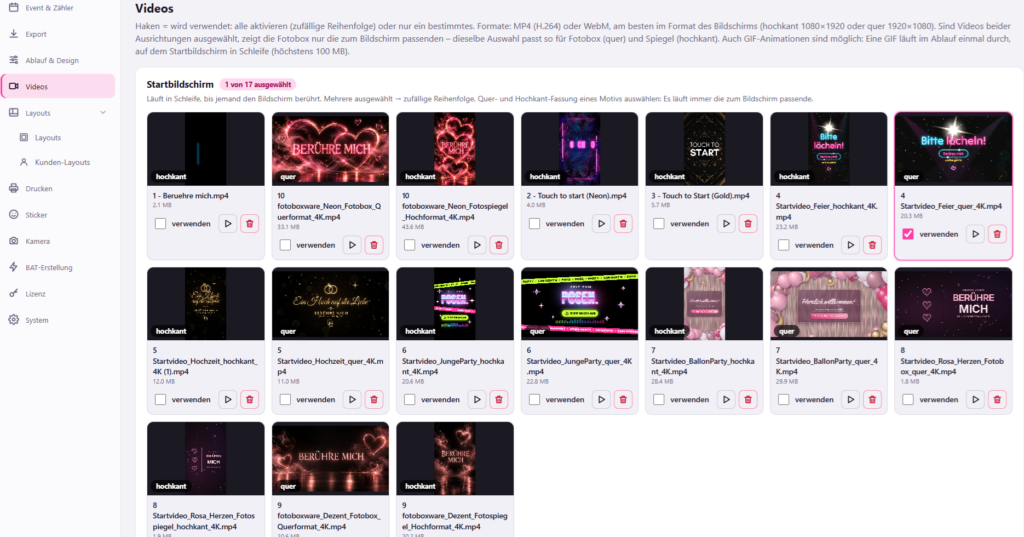Check verwenden for Startvideo_JungeParty_hochkant_4K.mp4
1024x537 pixels.
(x=409, y=399)
